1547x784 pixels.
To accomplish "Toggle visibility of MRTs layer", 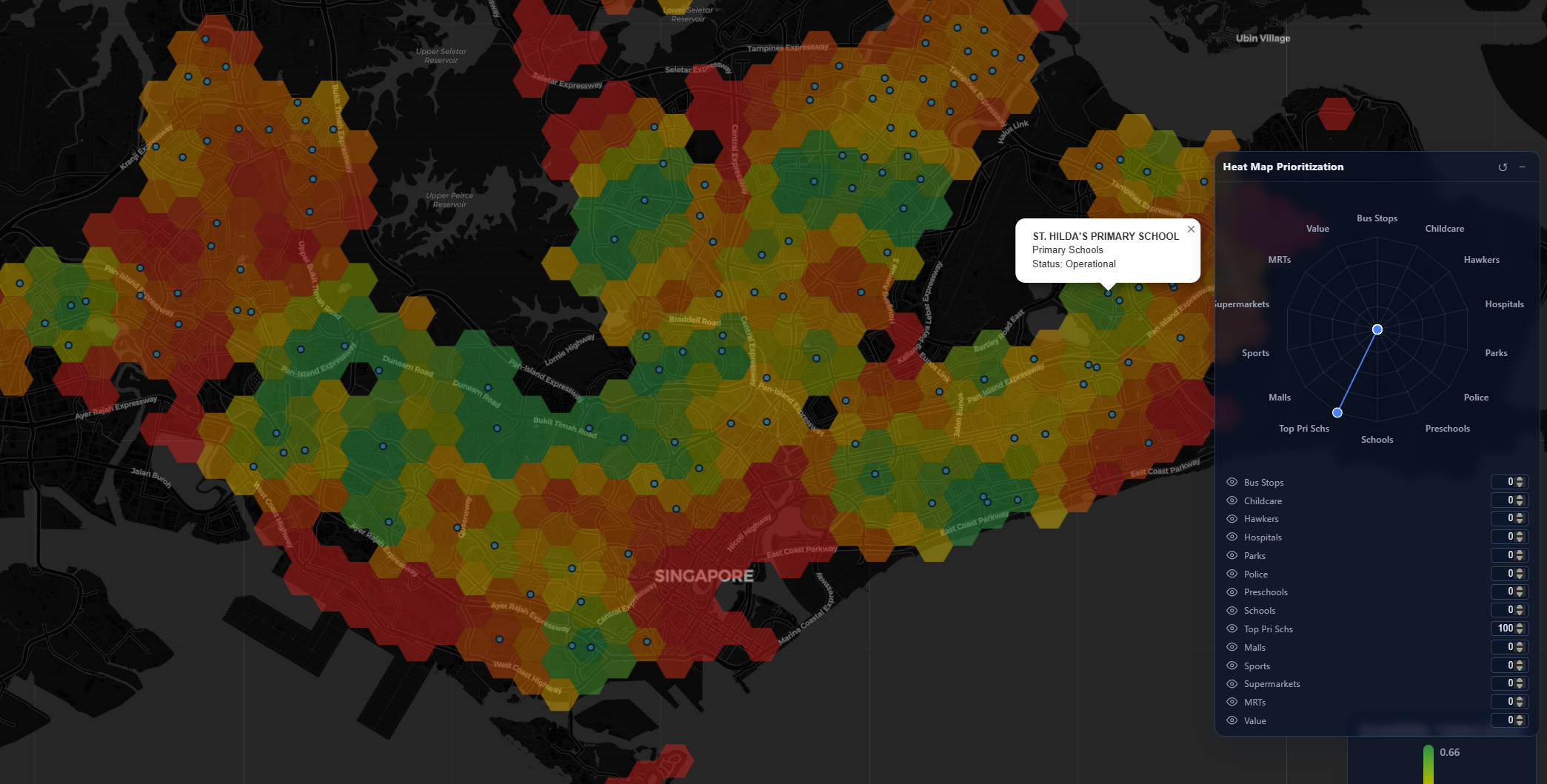I will click(x=1232, y=702).
